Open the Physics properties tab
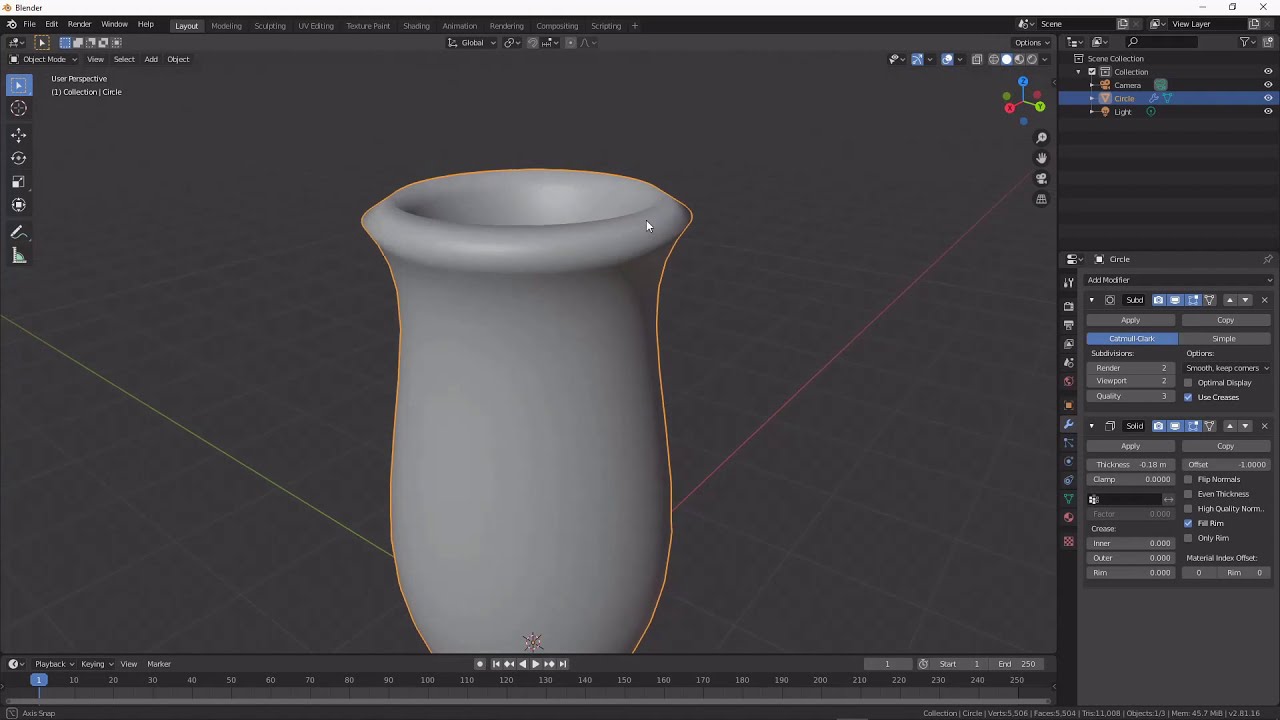The height and width of the screenshot is (720, 1280). (x=1068, y=461)
